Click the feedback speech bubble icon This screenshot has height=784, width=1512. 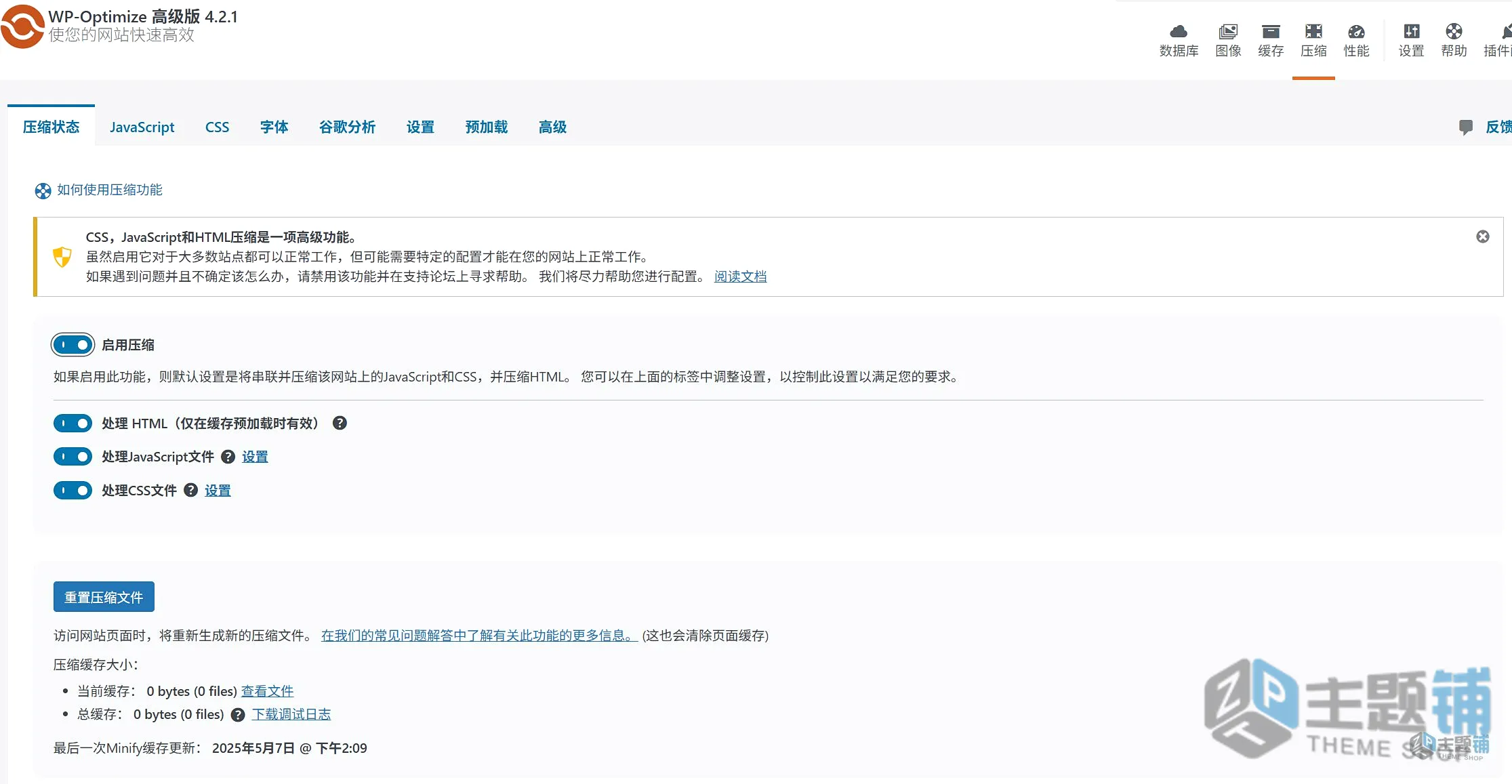click(x=1466, y=127)
